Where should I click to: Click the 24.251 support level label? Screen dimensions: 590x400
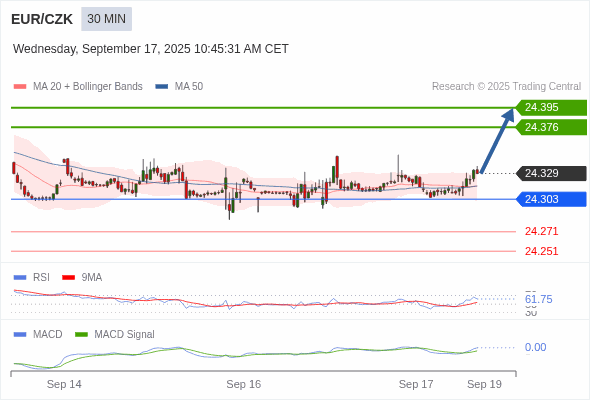[x=541, y=251]
